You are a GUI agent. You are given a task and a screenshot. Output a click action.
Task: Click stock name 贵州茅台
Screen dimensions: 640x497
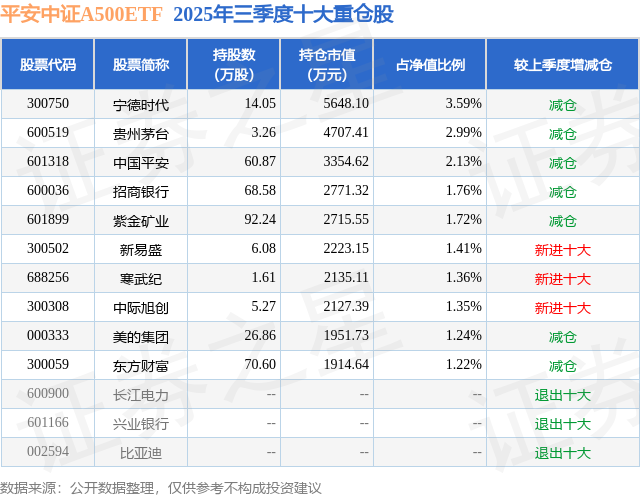(x=141, y=134)
